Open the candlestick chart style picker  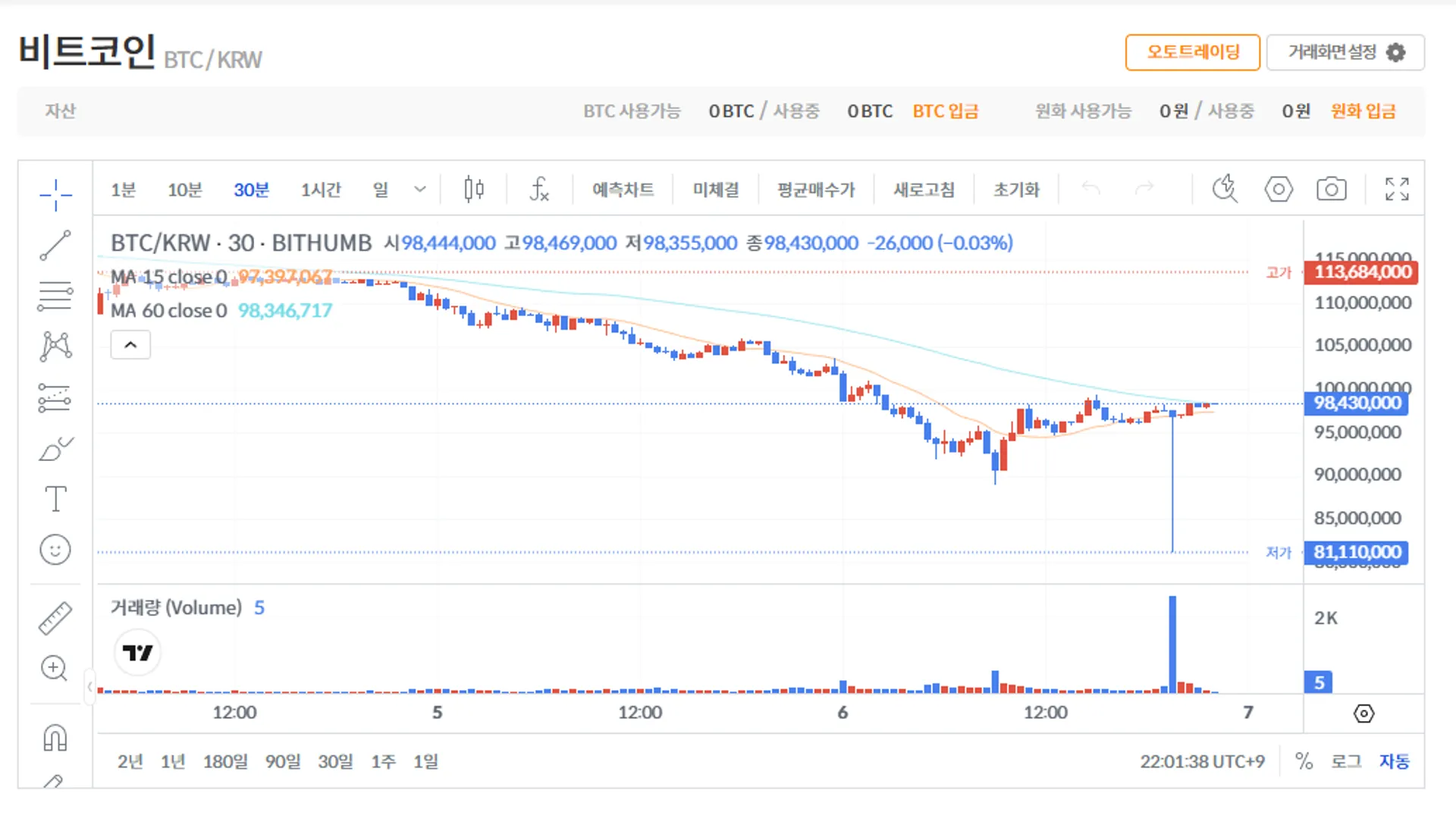point(472,190)
